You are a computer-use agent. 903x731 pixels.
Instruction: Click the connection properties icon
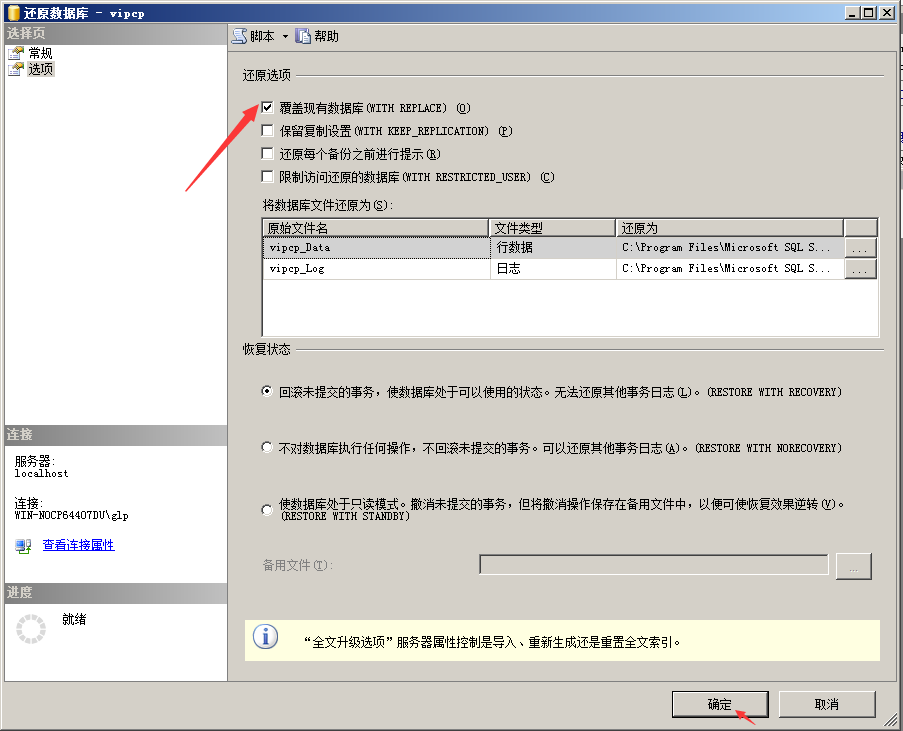[24, 546]
